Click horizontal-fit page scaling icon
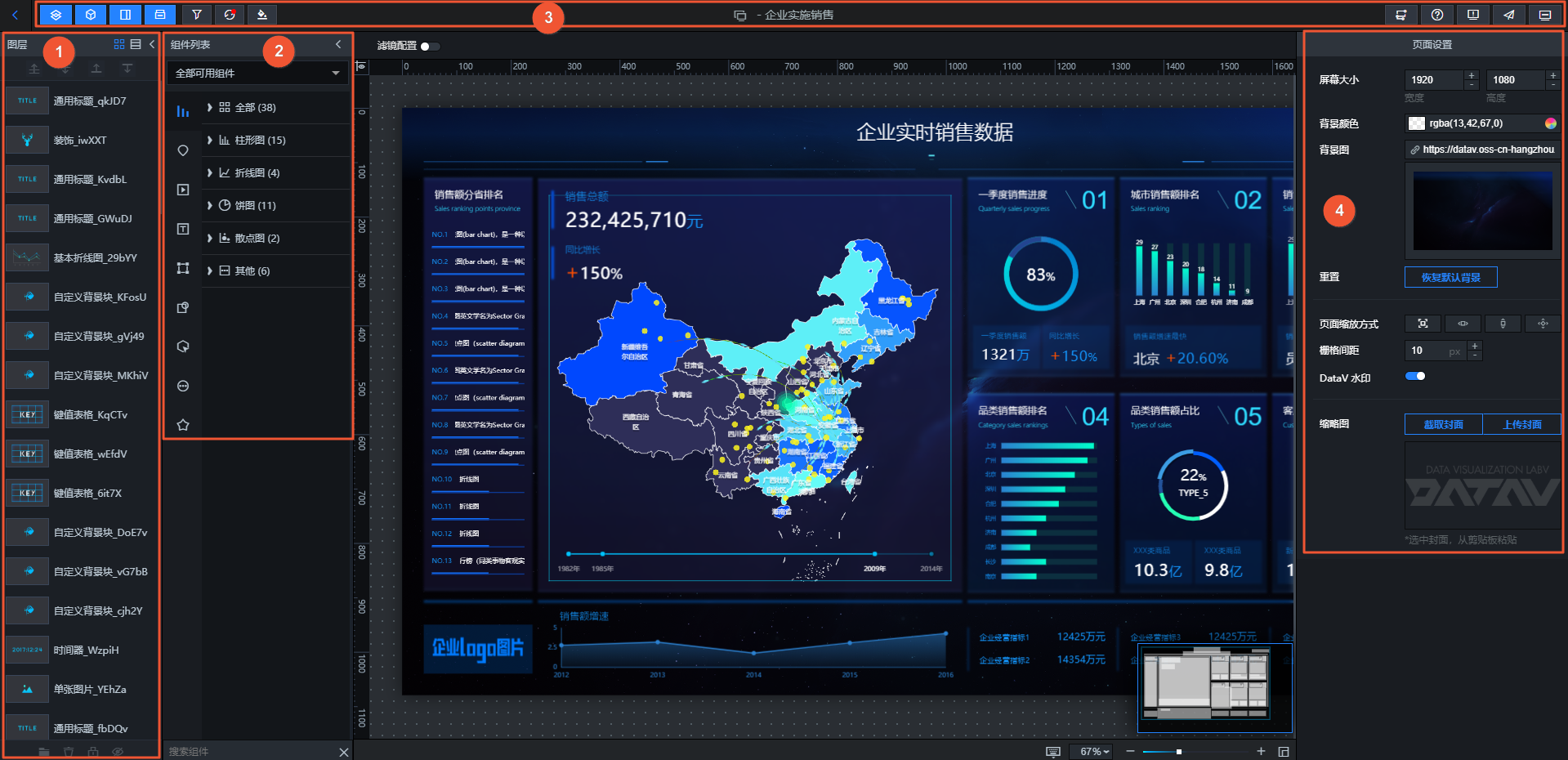 [1463, 324]
